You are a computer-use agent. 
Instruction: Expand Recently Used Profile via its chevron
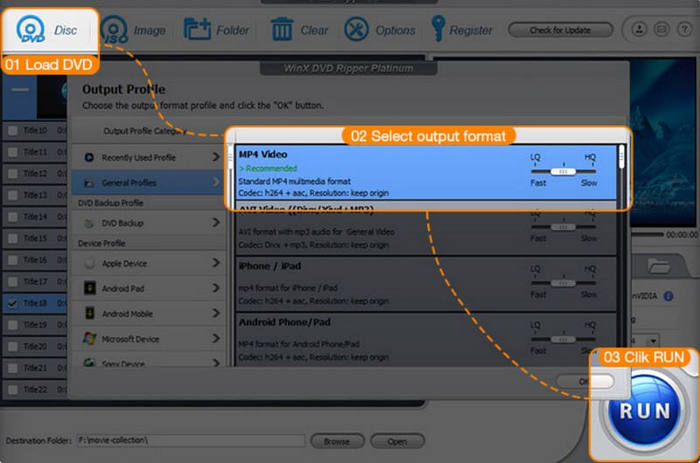tap(216, 157)
